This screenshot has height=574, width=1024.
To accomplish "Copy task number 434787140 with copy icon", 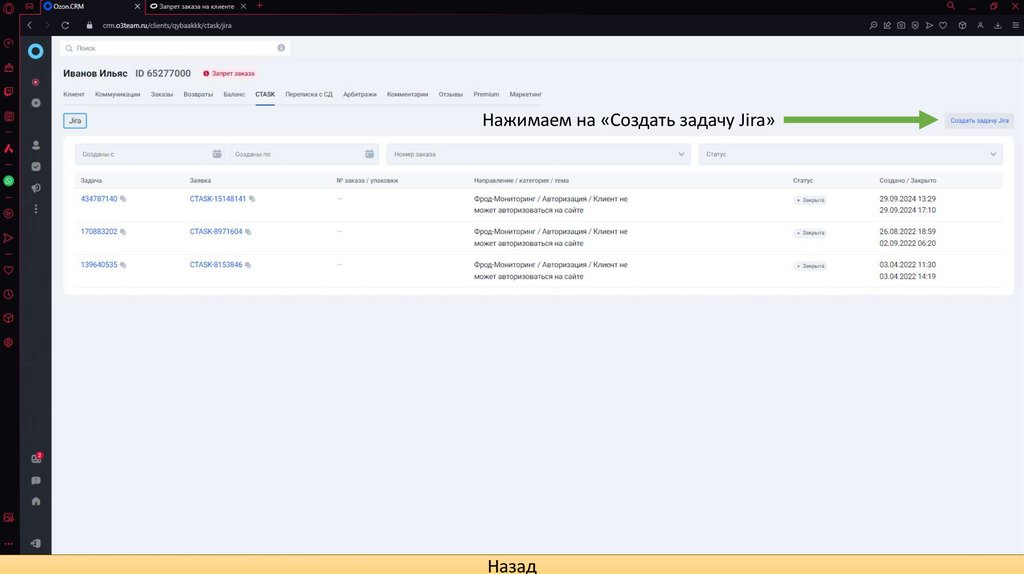I will [123, 199].
